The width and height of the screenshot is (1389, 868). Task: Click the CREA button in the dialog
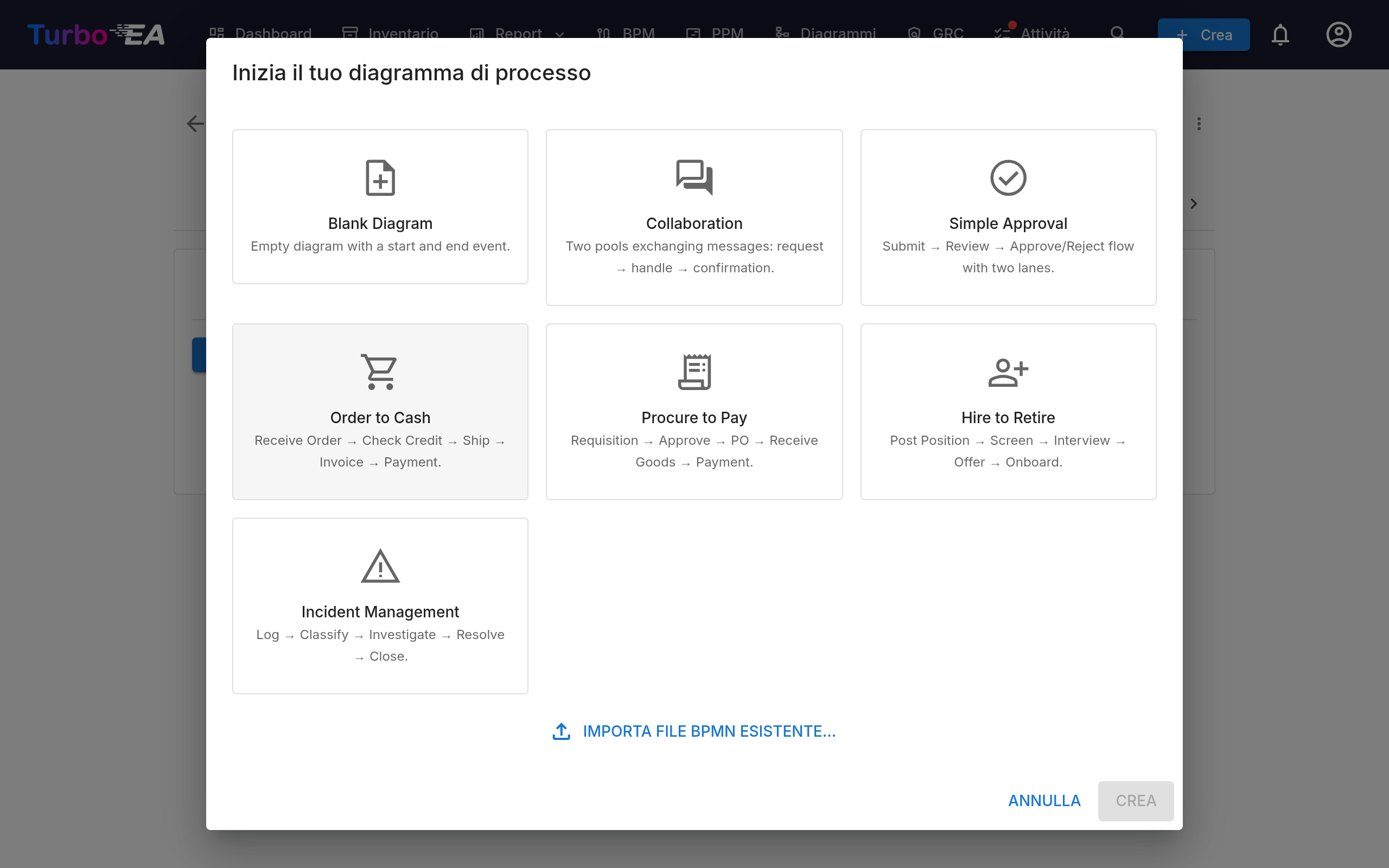click(x=1135, y=801)
